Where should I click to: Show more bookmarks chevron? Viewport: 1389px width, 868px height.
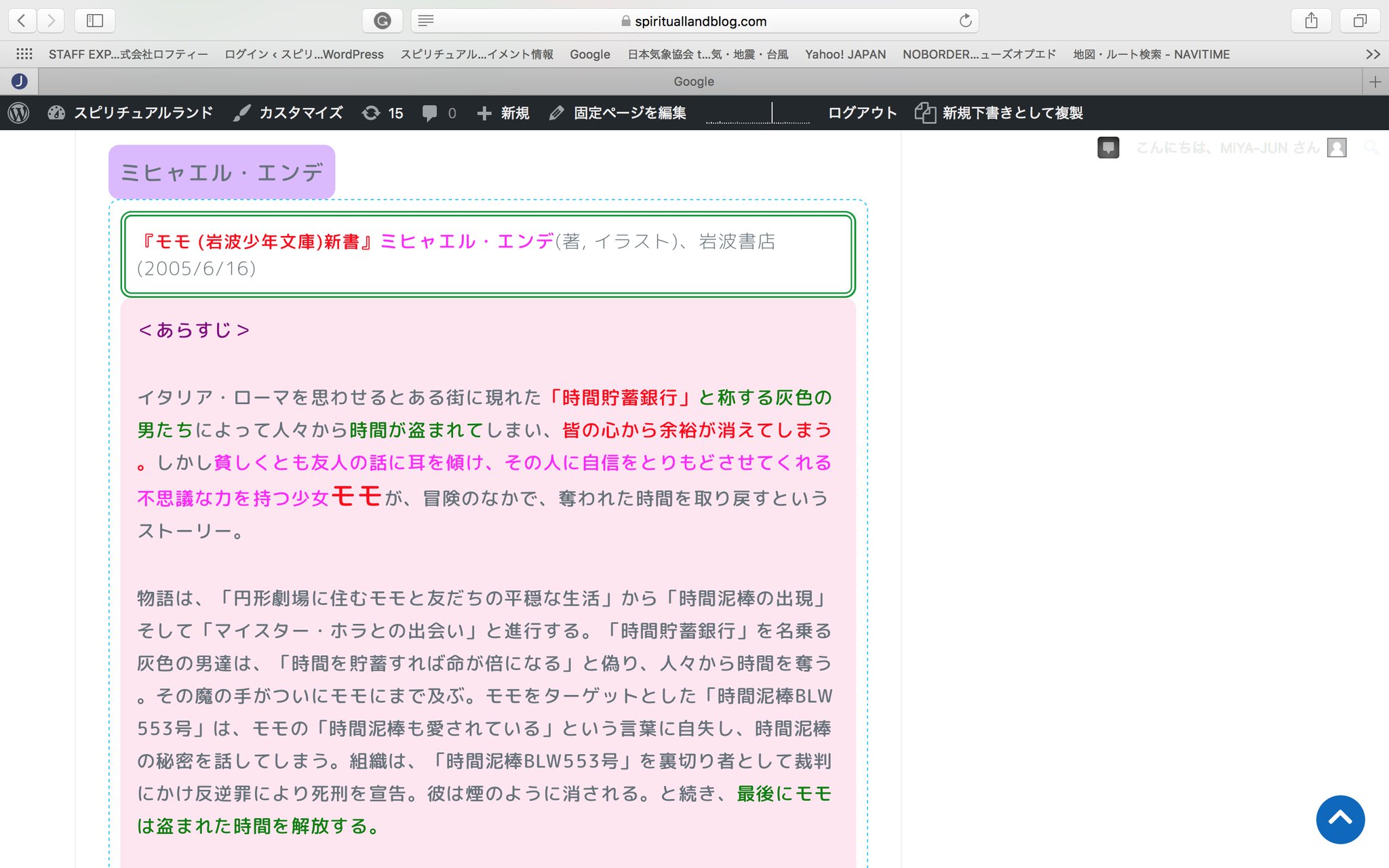[1373, 54]
